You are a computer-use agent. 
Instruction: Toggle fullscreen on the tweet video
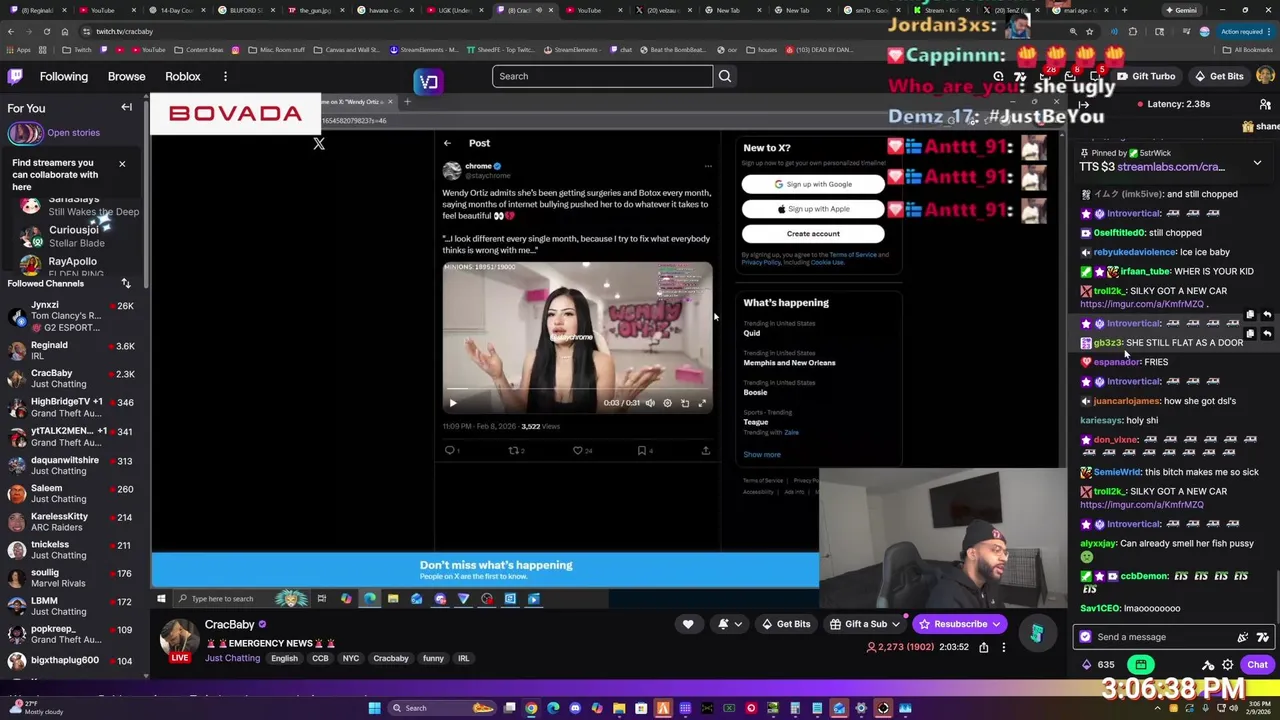702,403
